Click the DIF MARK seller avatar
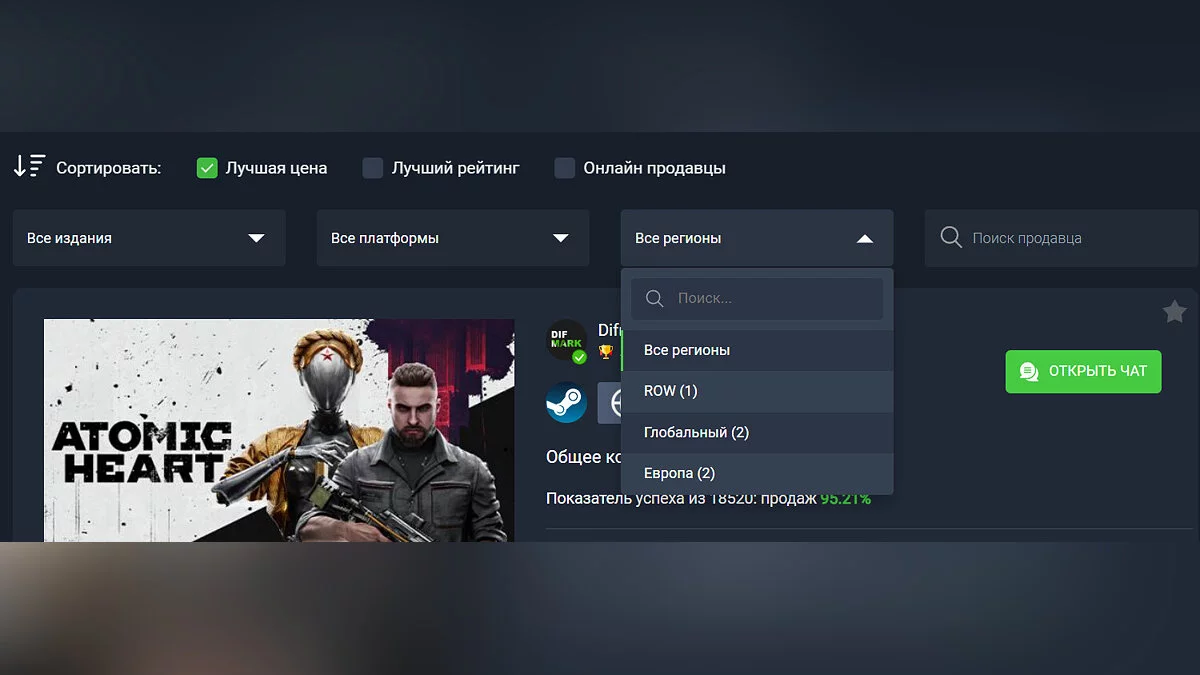 567,341
